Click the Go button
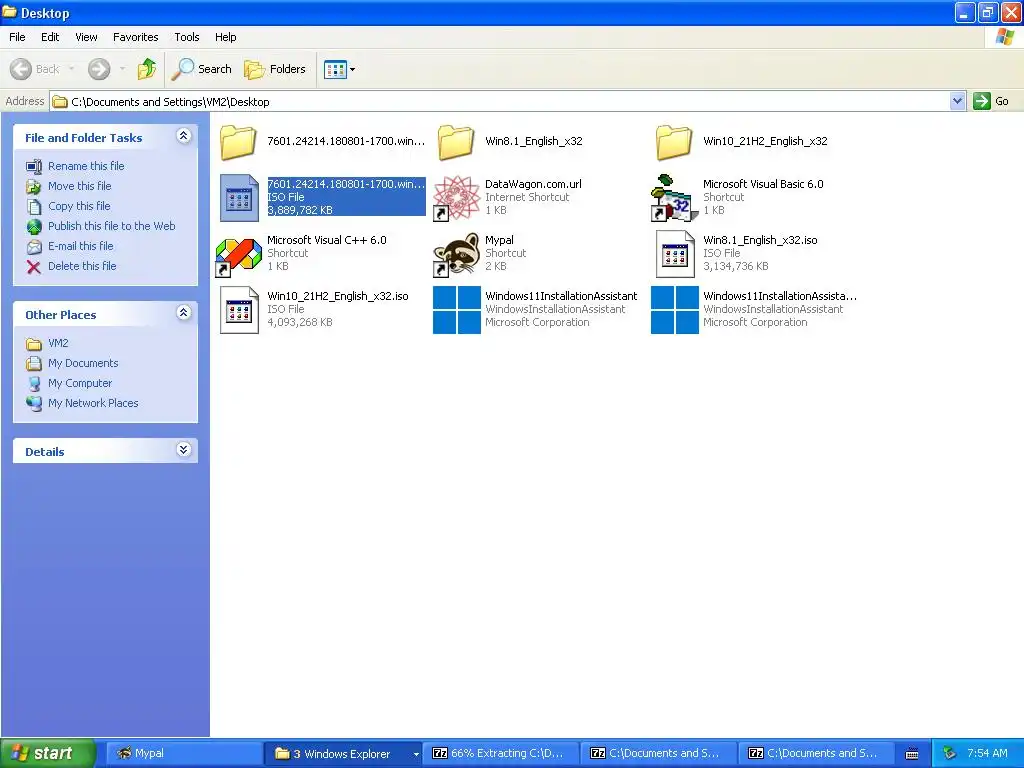The image size is (1024, 768). pyautogui.click(x=991, y=101)
